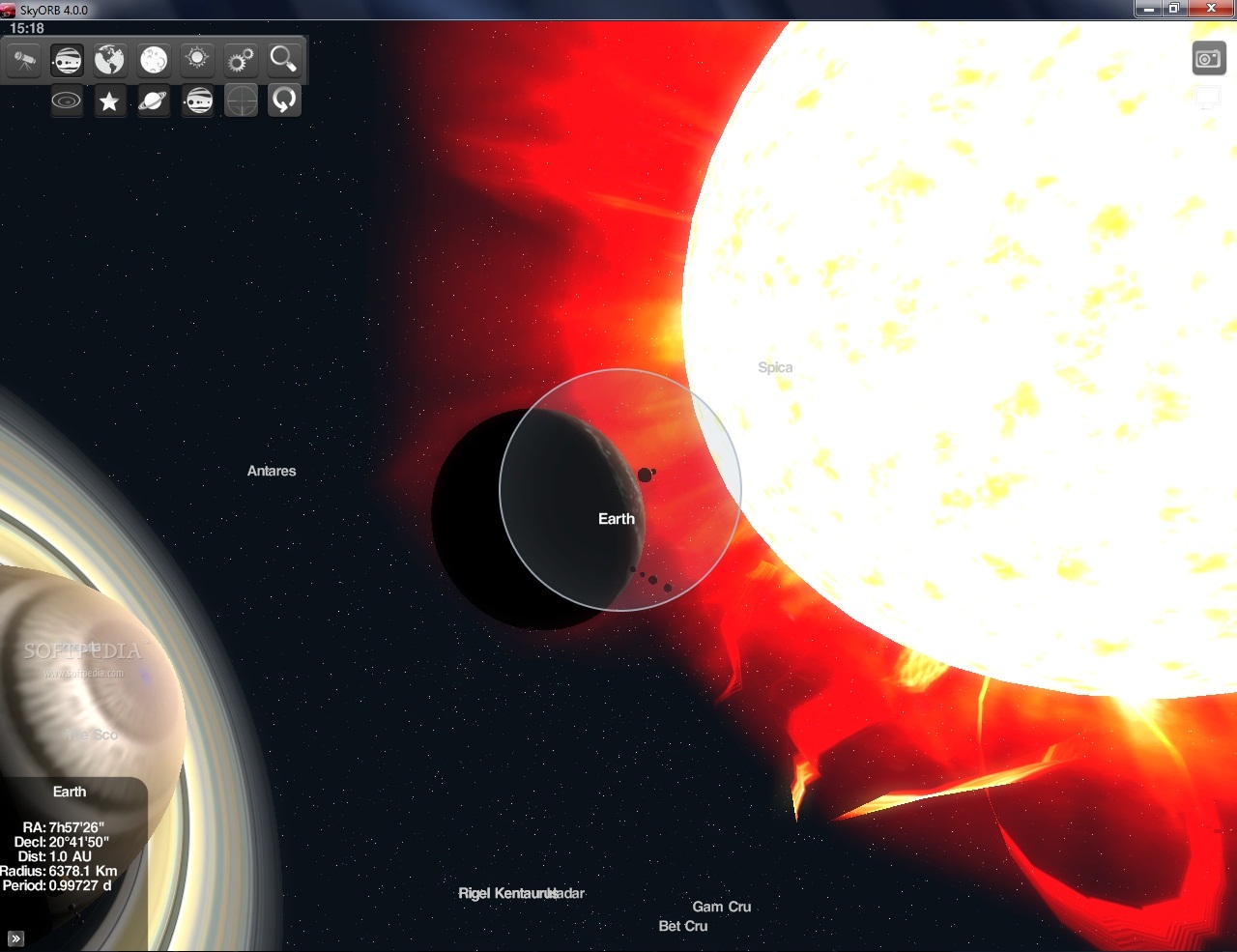Toggle the orbit rings display
1237x952 pixels.
click(x=67, y=101)
